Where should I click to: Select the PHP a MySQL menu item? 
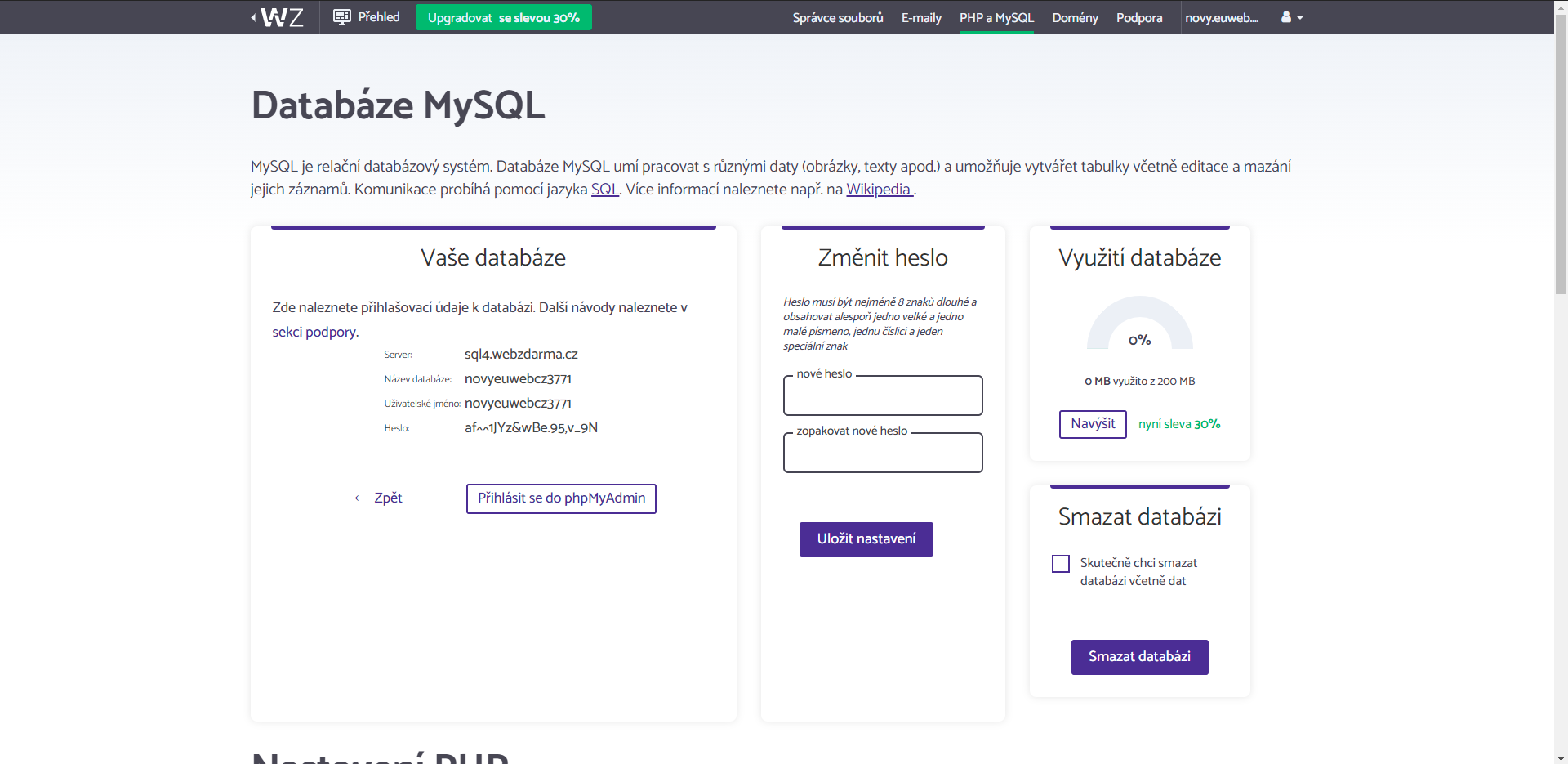[996, 17]
